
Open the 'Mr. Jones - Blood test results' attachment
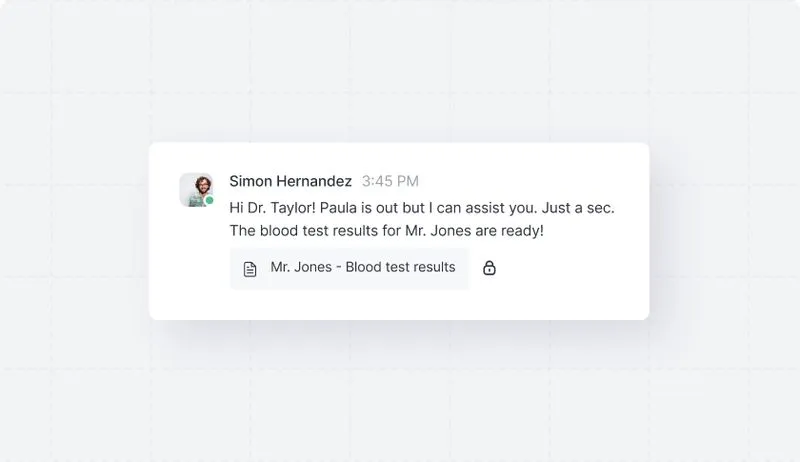pyautogui.click(x=349, y=269)
